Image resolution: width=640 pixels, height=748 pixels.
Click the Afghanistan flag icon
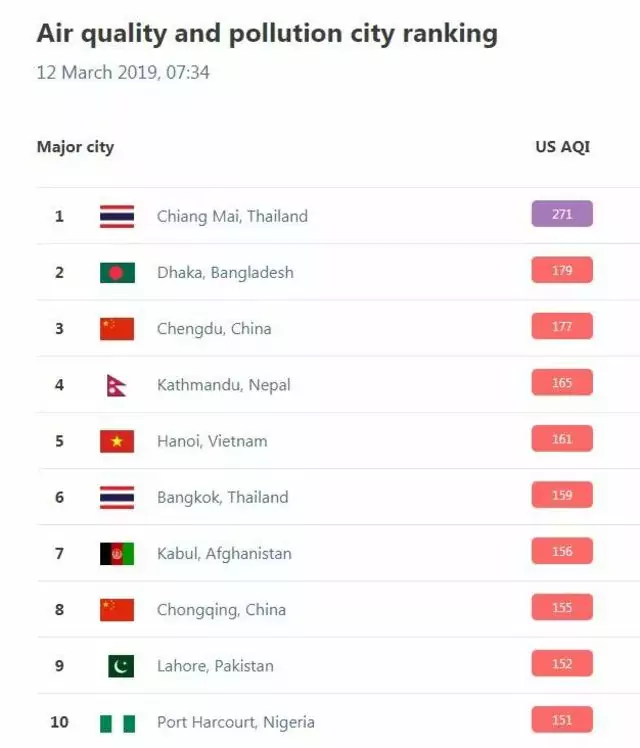(x=117, y=553)
